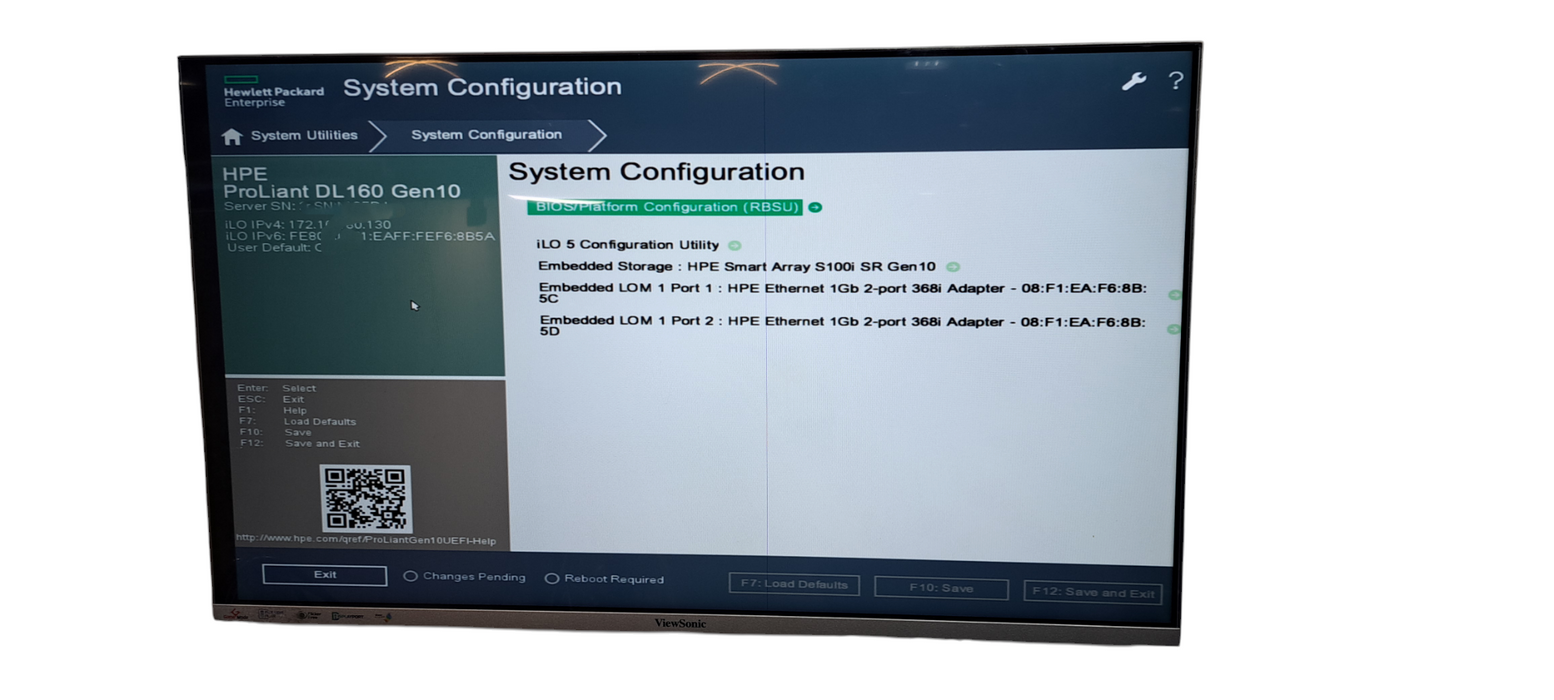The width and height of the screenshot is (1554, 700).
Task: Click the 'F12: Save and Exit' key hint in sidebar
Action: pos(299,444)
